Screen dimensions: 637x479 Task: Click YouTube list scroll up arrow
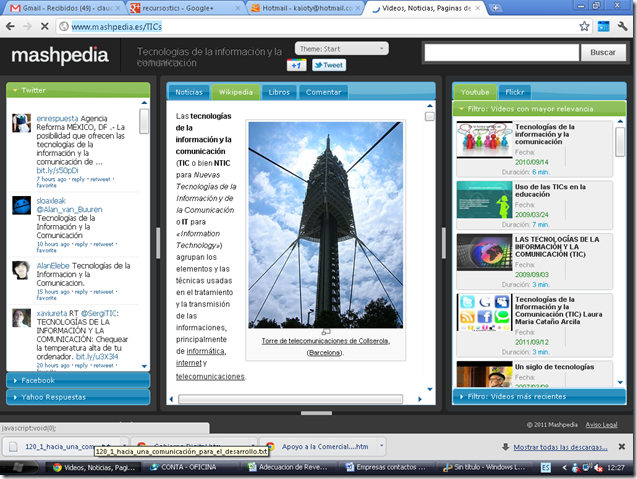(x=620, y=121)
